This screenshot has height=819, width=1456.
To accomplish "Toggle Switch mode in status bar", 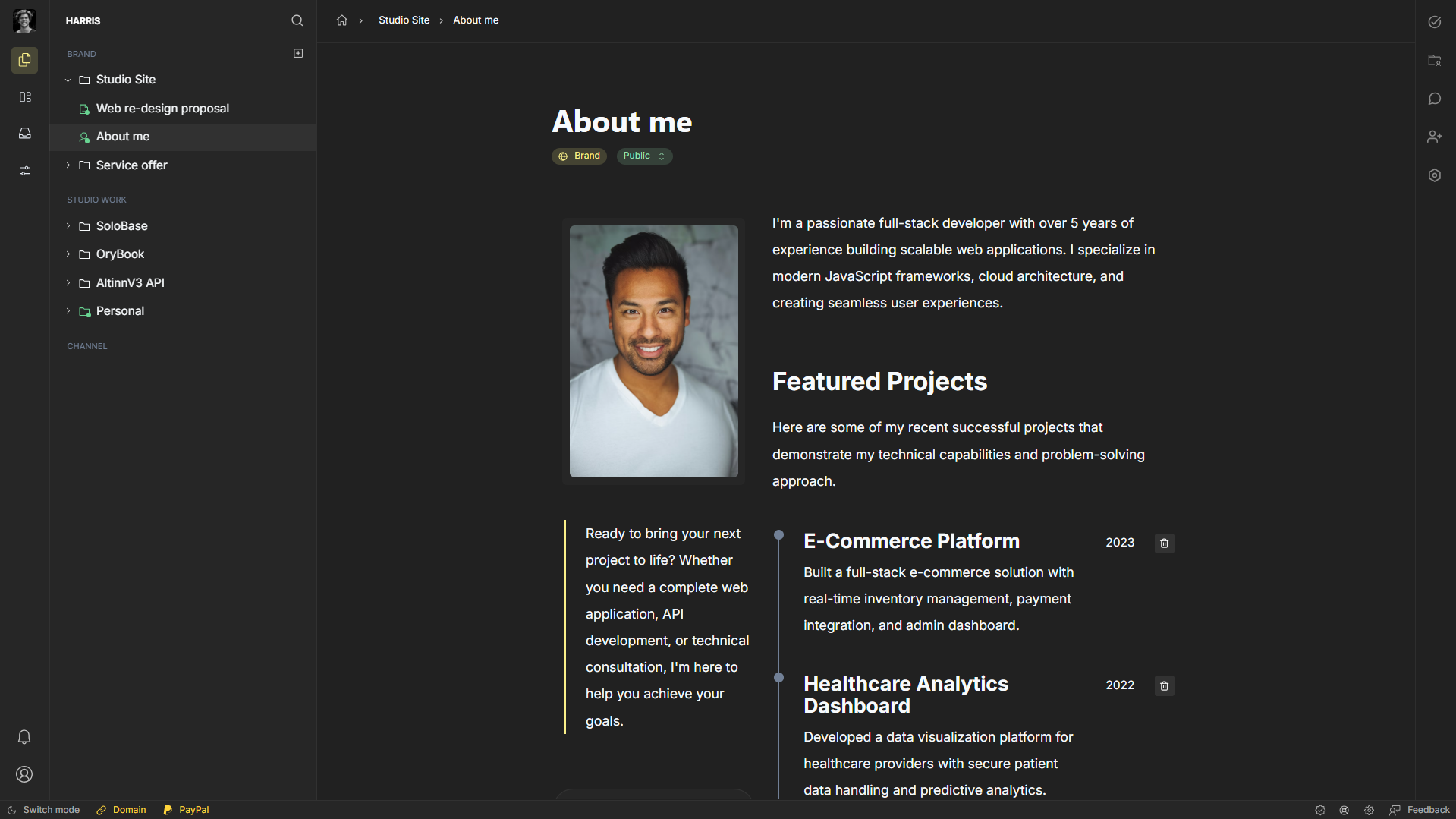I will click(x=44, y=810).
